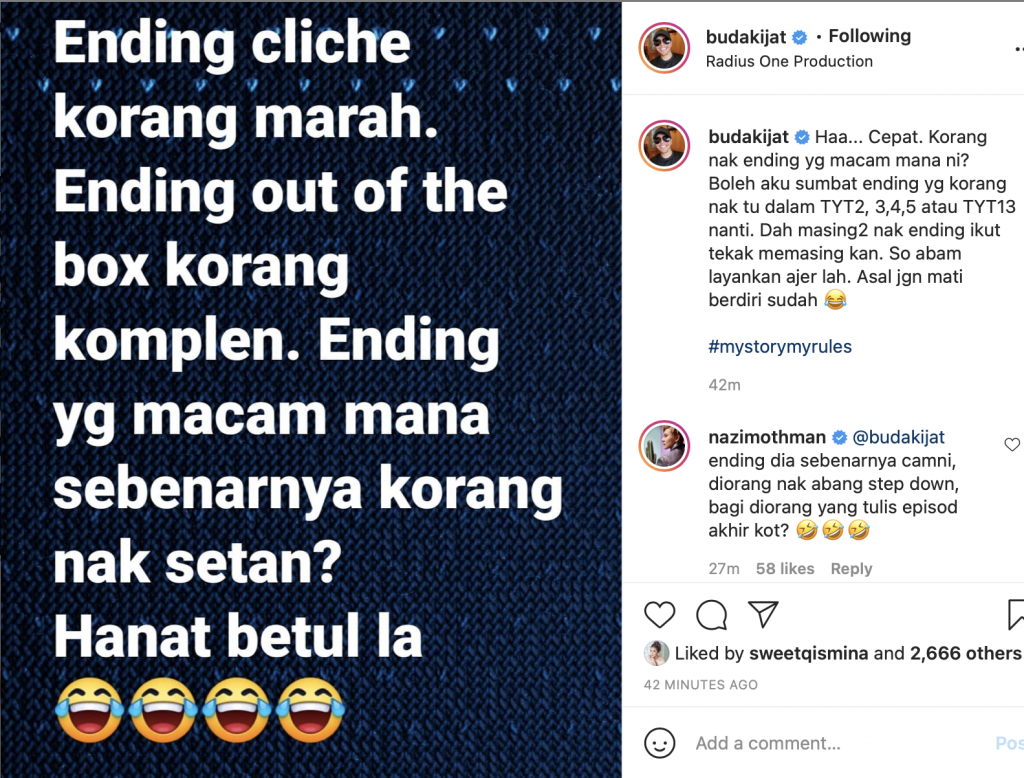Open the post options three-dot menu

pyautogui.click(x=1019, y=49)
